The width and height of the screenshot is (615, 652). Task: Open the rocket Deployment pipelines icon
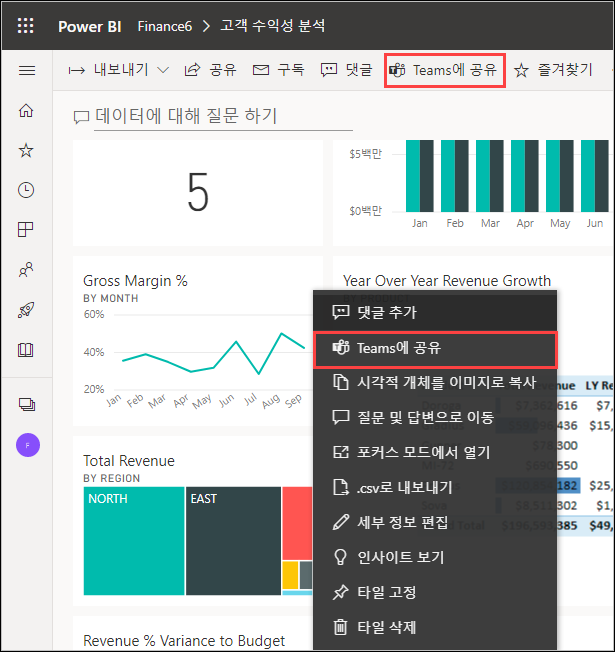click(26, 310)
